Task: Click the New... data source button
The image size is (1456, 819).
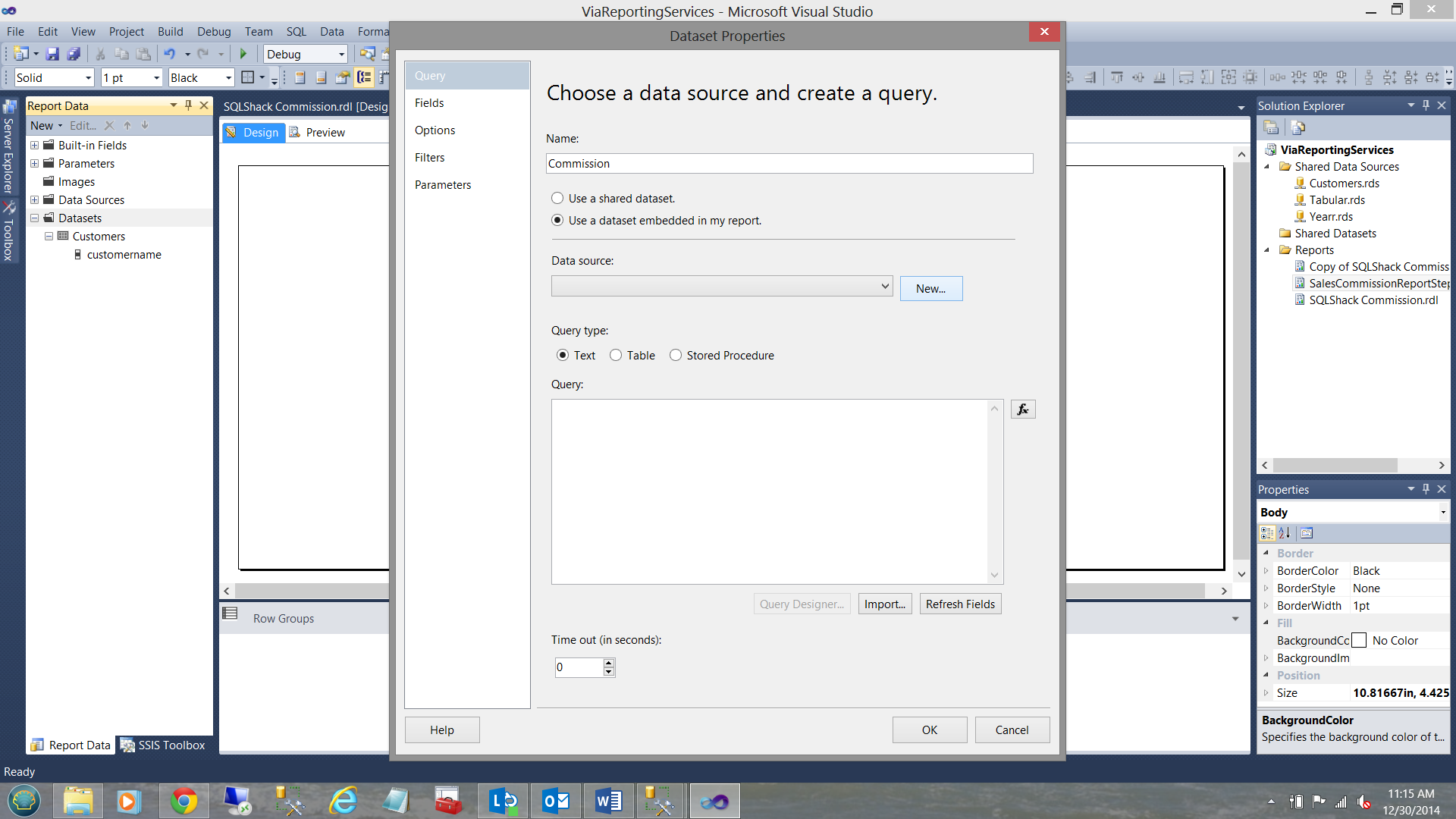Action: (930, 288)
